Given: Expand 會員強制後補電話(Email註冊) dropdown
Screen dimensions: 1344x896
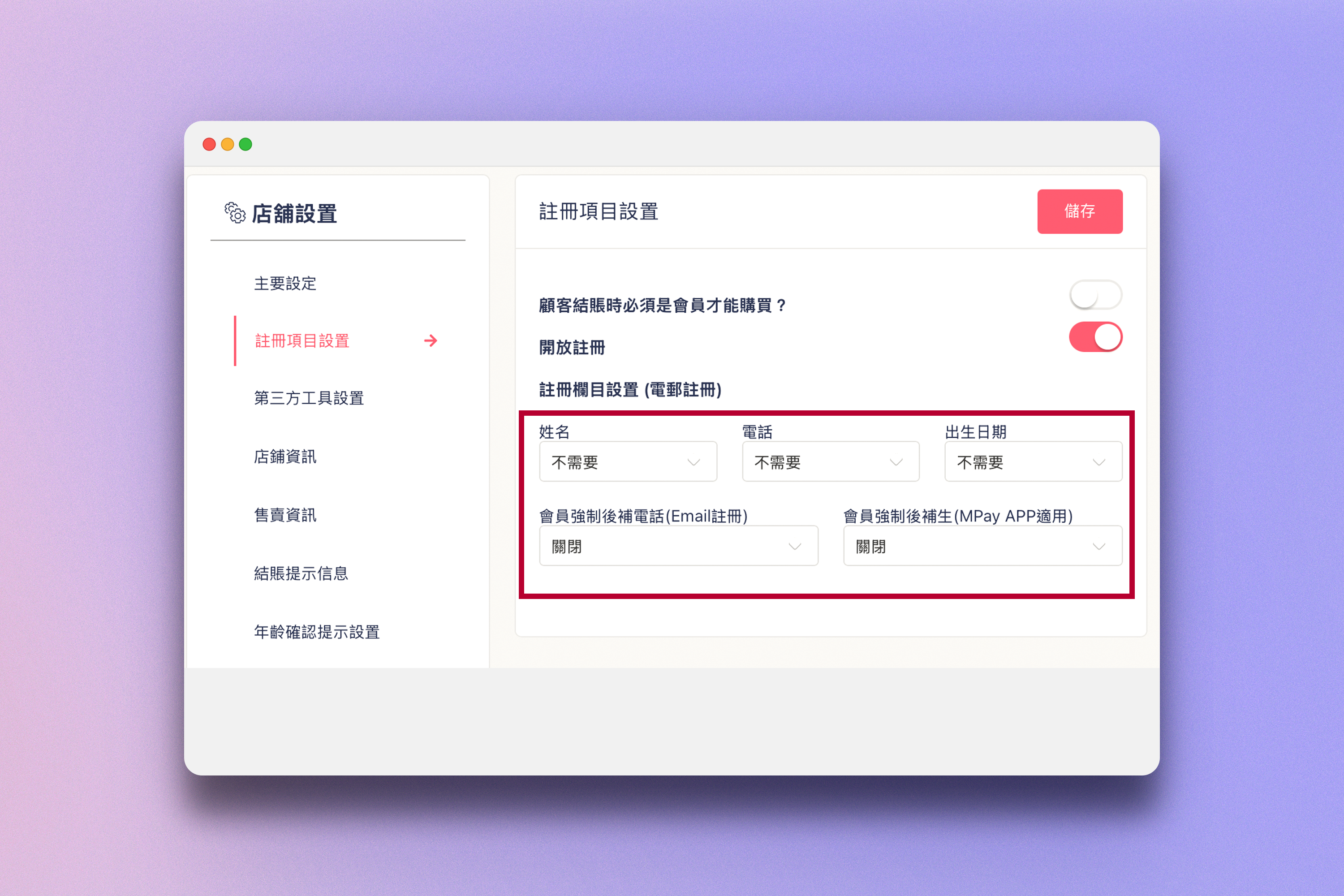Looking at the screenshot, I should pos(678,546).
